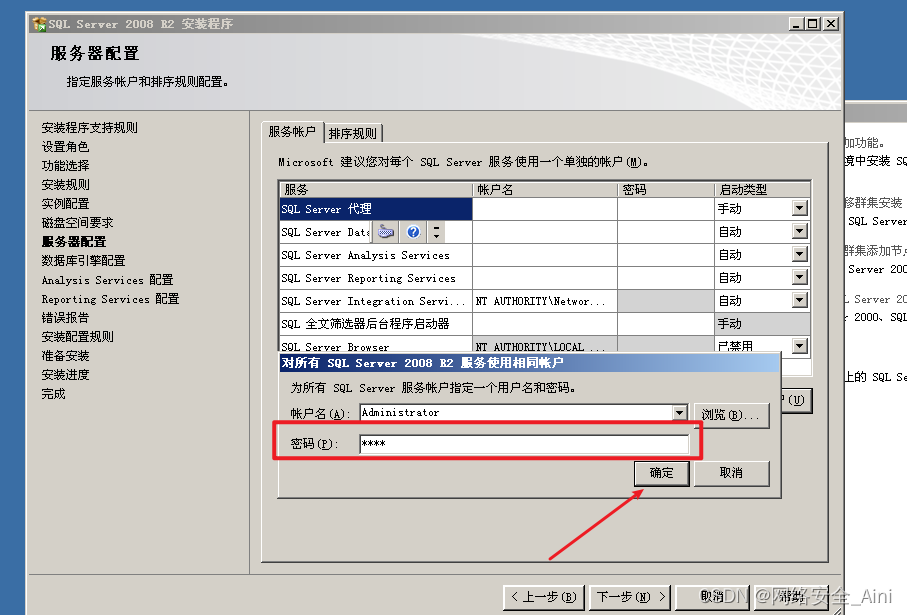
Task: Click 数据库引擎配置 in the step list
Action: coord(83,261)
